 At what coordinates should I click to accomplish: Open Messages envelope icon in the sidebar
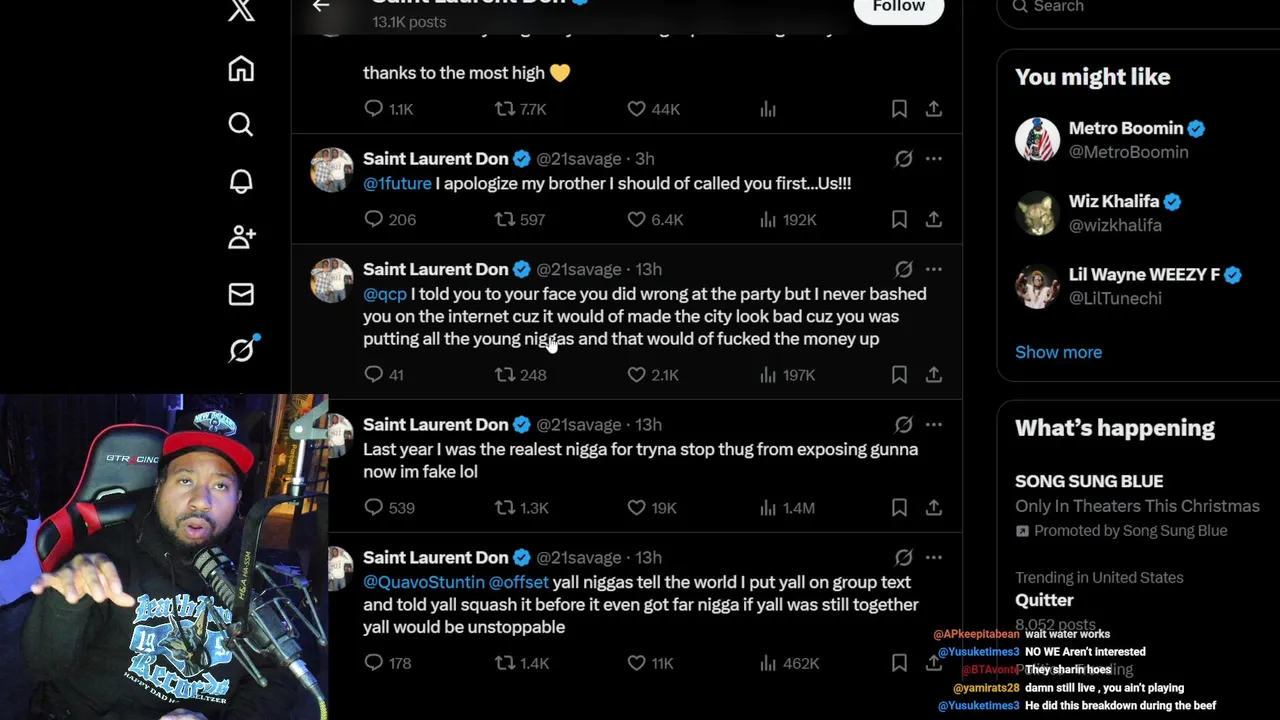(x=241, y=294)
